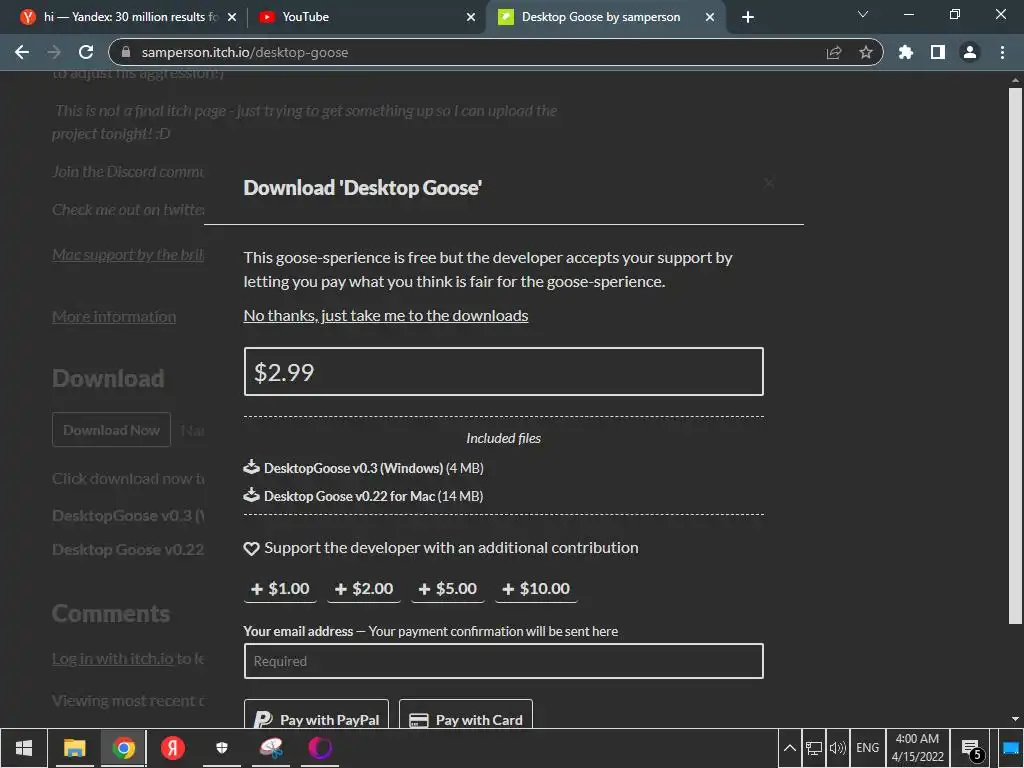Toggle the browser side panel icon

(938, 52)
